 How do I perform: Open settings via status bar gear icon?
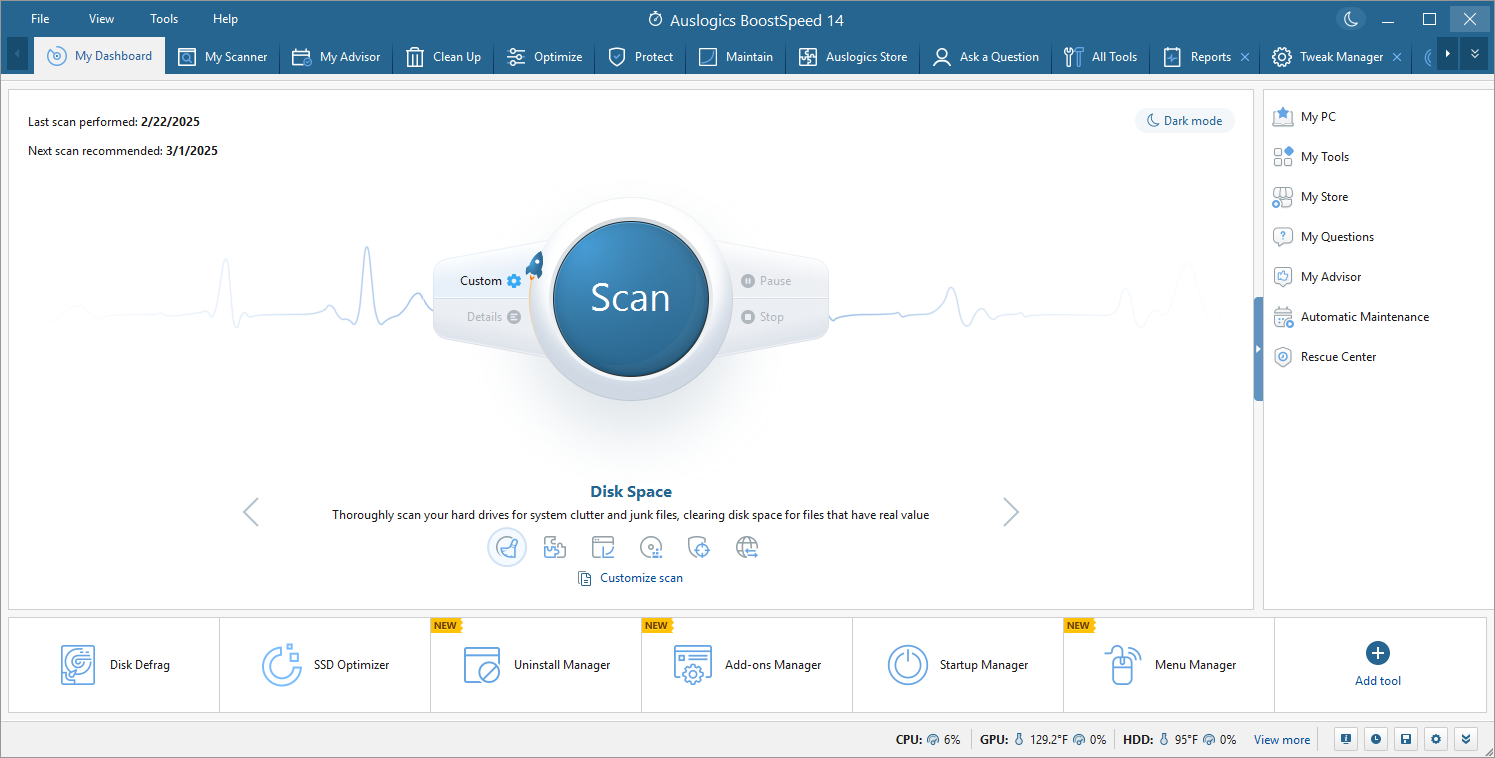(1436, 739)
